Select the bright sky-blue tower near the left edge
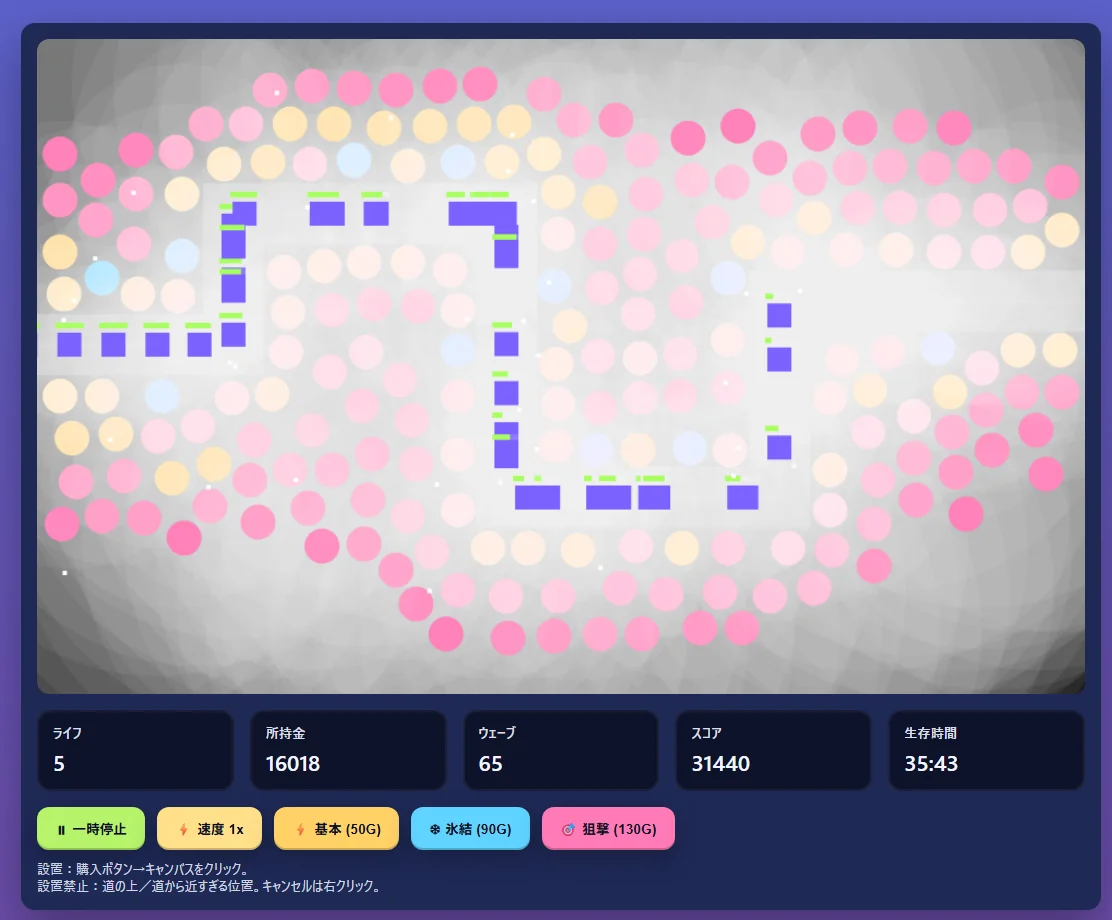The image size is (1112, 920). click(x=102, y=277)
